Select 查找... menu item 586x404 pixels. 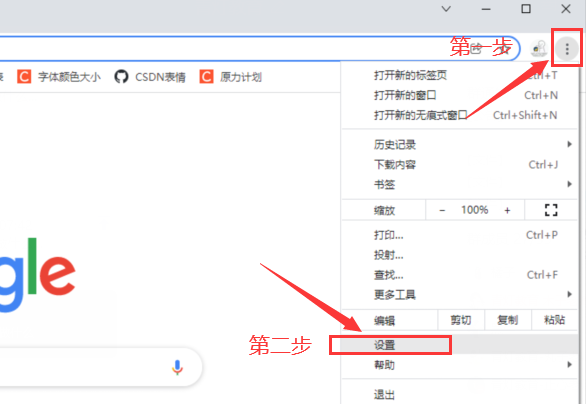pyautogui.click(x=460, y=275)
